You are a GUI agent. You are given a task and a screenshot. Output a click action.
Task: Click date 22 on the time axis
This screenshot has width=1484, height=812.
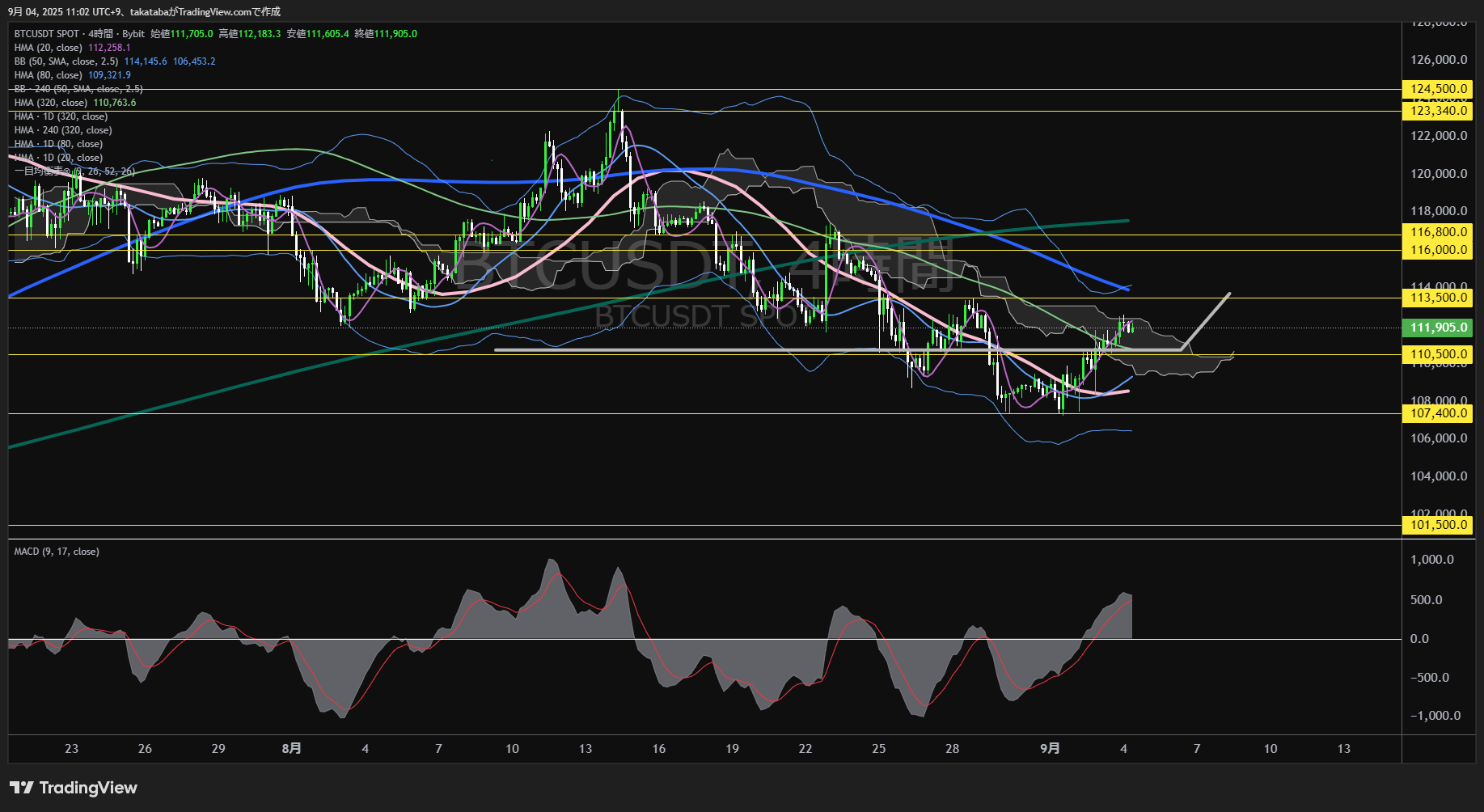coord(805,749)
